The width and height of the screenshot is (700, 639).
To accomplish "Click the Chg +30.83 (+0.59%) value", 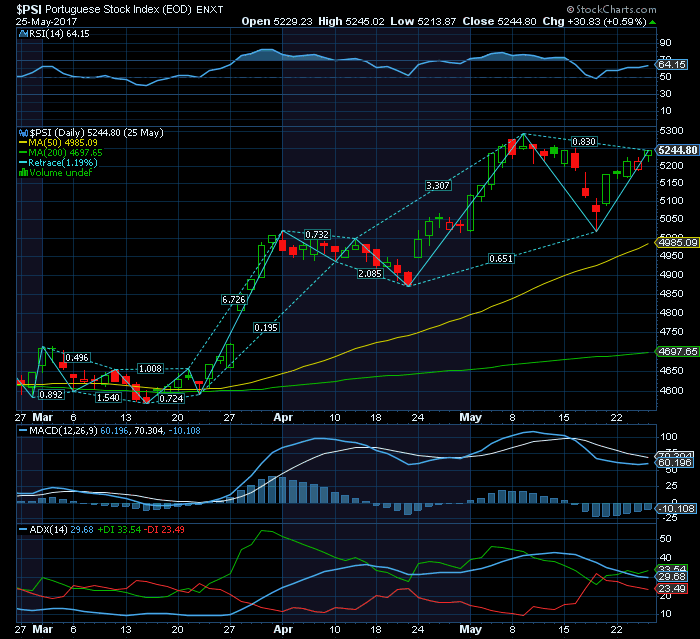I will [594, 21].
